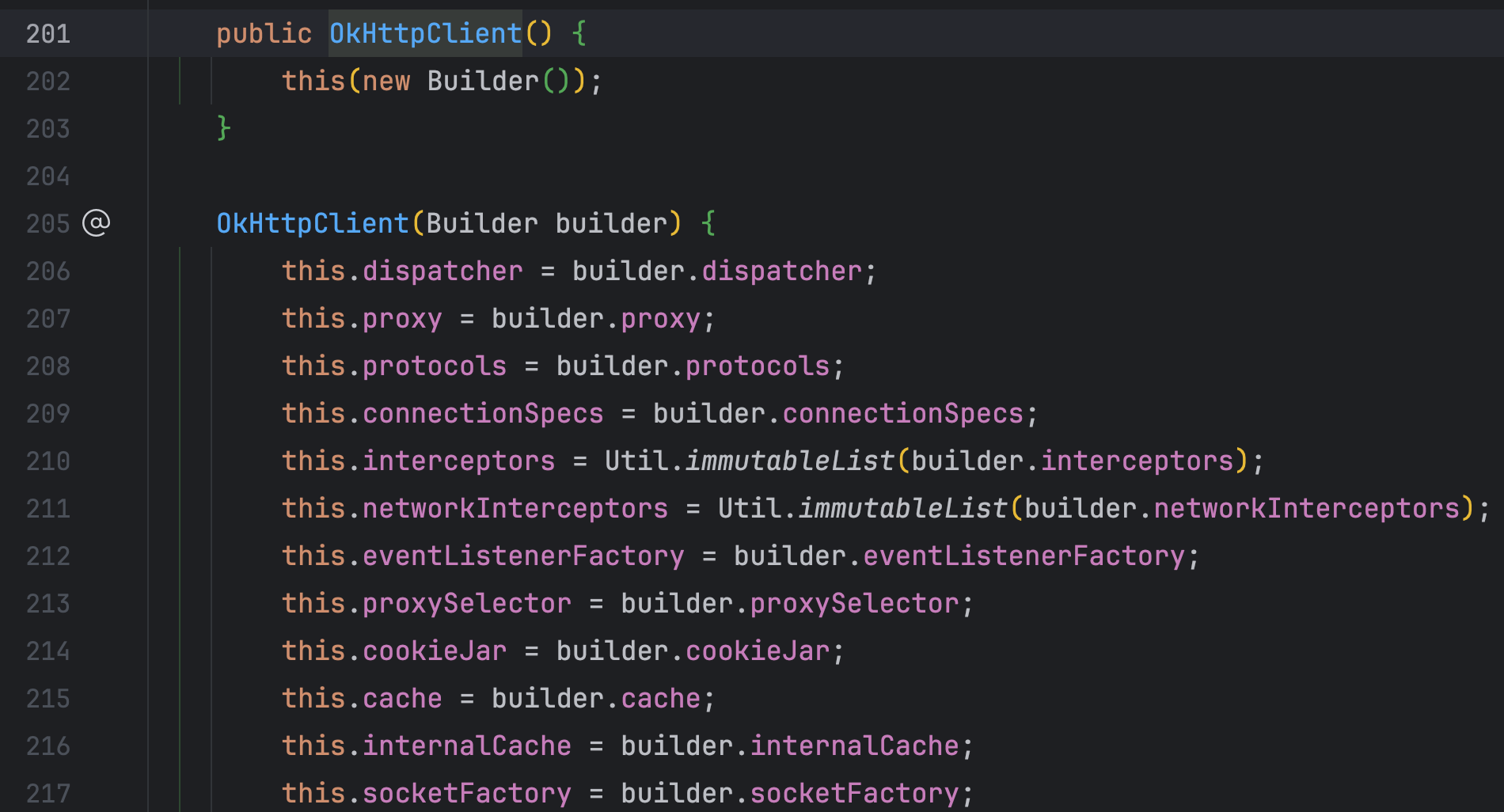The width and height of the screenshot is (1504, 812).
Task: Click line number 207 in gutter
Action: [48, 318]
